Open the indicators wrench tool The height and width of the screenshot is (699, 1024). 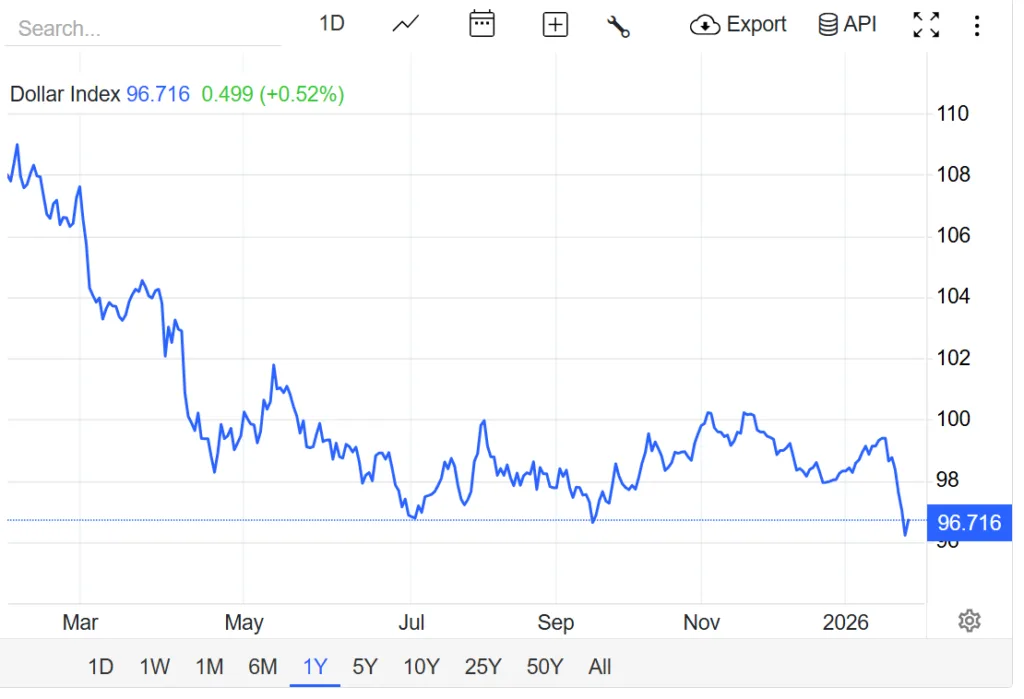[620, 27]
